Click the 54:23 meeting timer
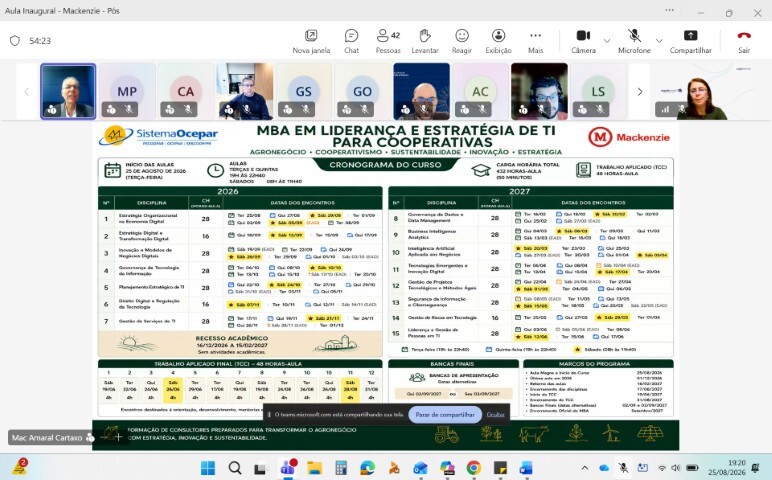772x480 pixels. [x=40, y=41]
